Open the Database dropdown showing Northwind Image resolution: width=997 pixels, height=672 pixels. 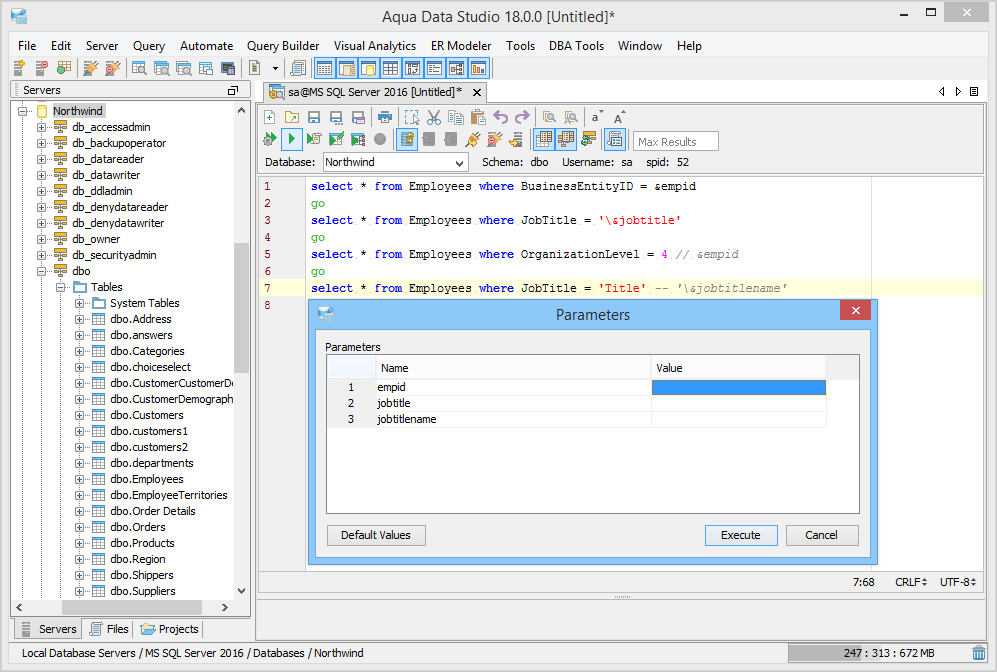click(460, 162)
